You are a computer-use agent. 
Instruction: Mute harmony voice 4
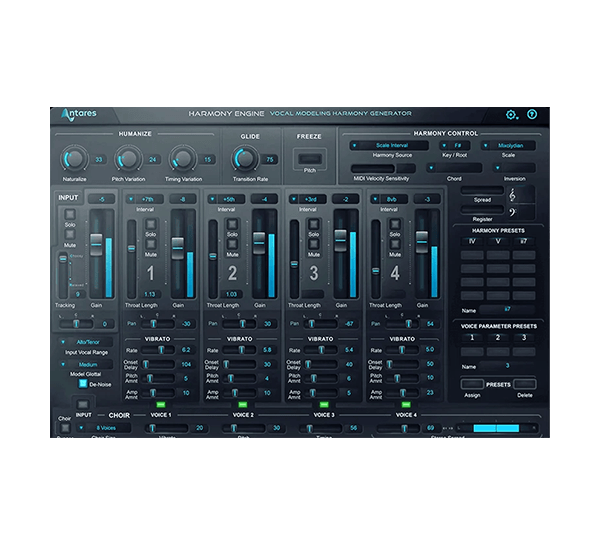click(395, 244)
